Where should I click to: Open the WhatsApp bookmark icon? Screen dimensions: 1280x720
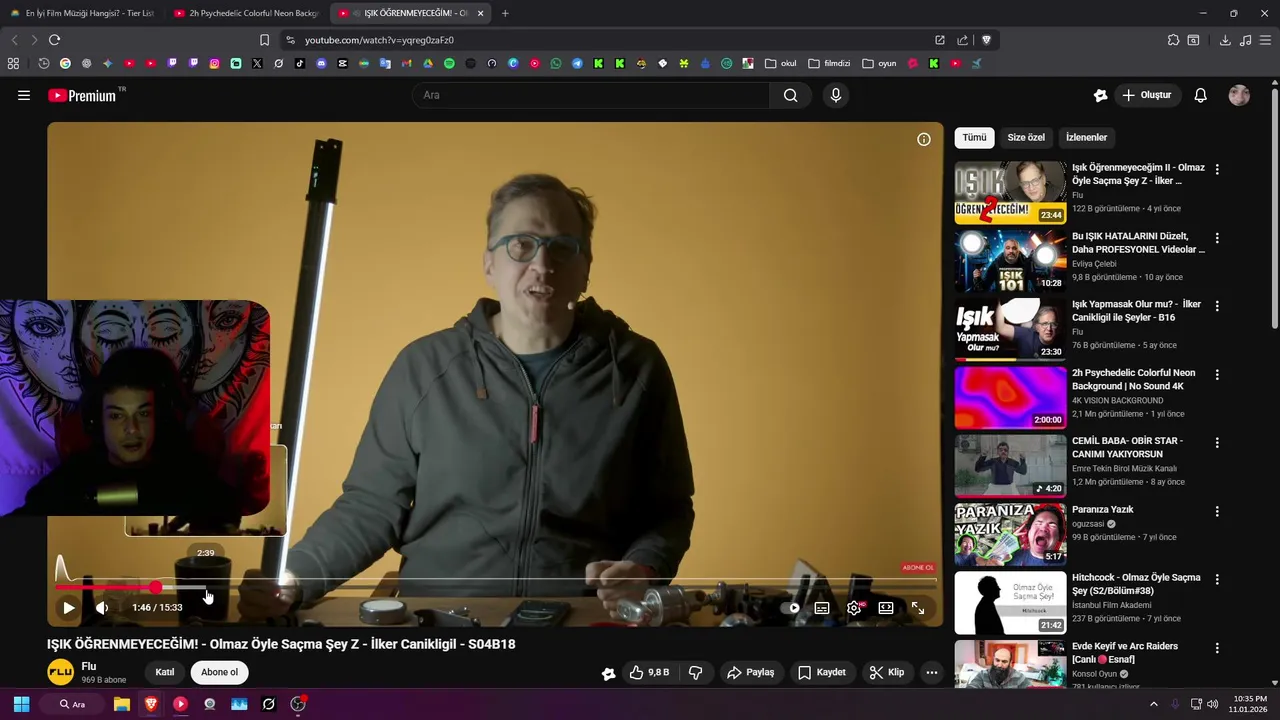point(556,63)
